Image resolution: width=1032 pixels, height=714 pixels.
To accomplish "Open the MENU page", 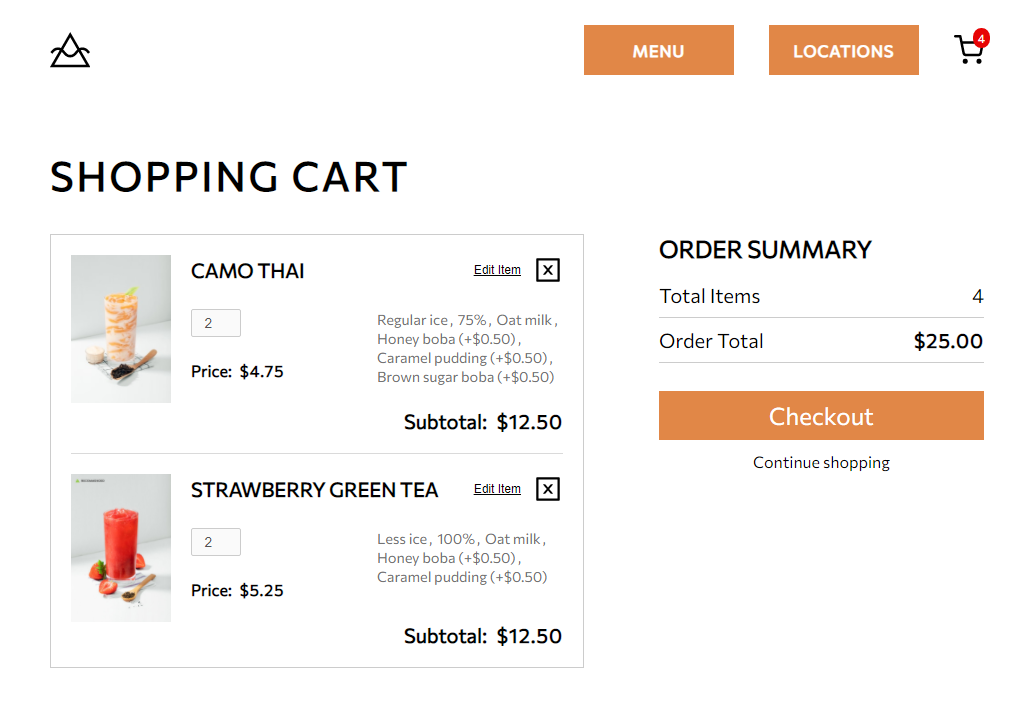I will pos(658,50).
